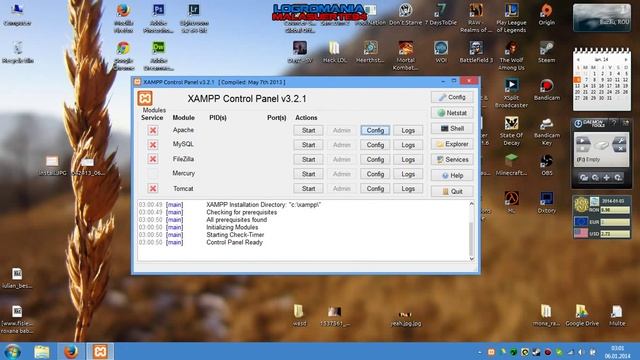The height and width of the screenshot is (360, 640).
Task: Select the Origin desktop icon
Action: [x=547, y=15]
